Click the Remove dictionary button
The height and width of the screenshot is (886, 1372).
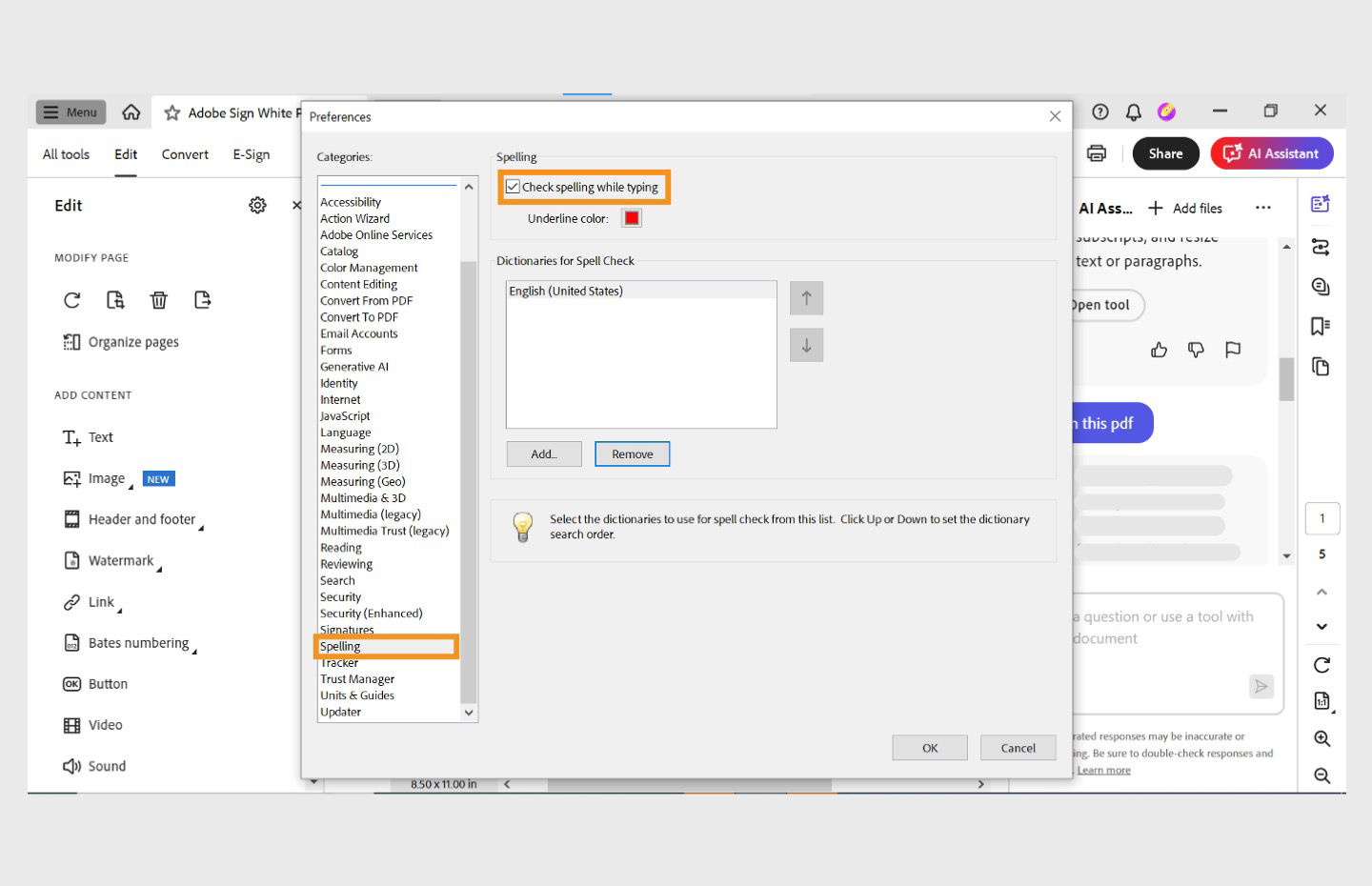tap(632, 453)
